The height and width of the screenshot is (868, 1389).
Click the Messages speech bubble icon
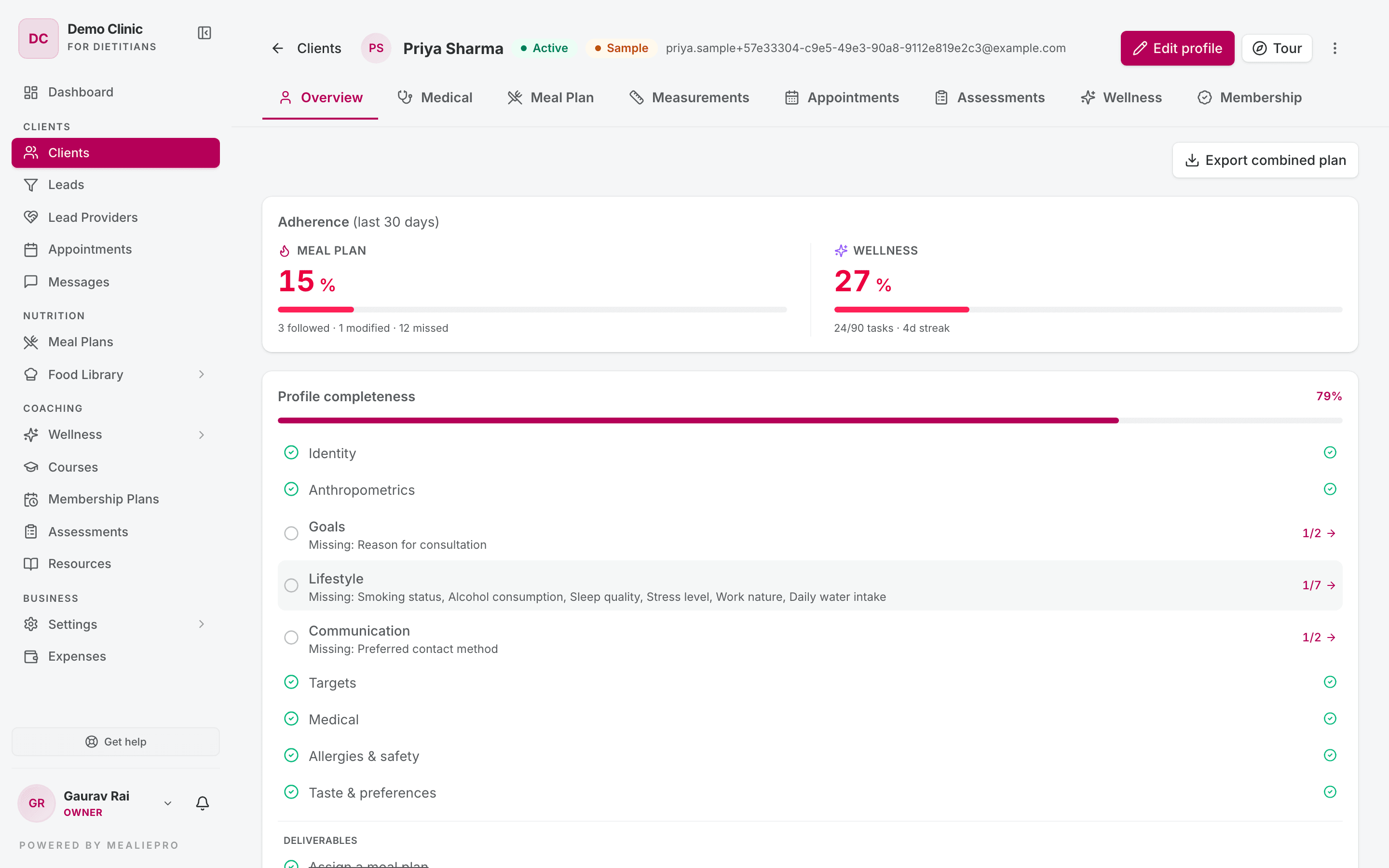pyautogui.click(x=31, y=282)
